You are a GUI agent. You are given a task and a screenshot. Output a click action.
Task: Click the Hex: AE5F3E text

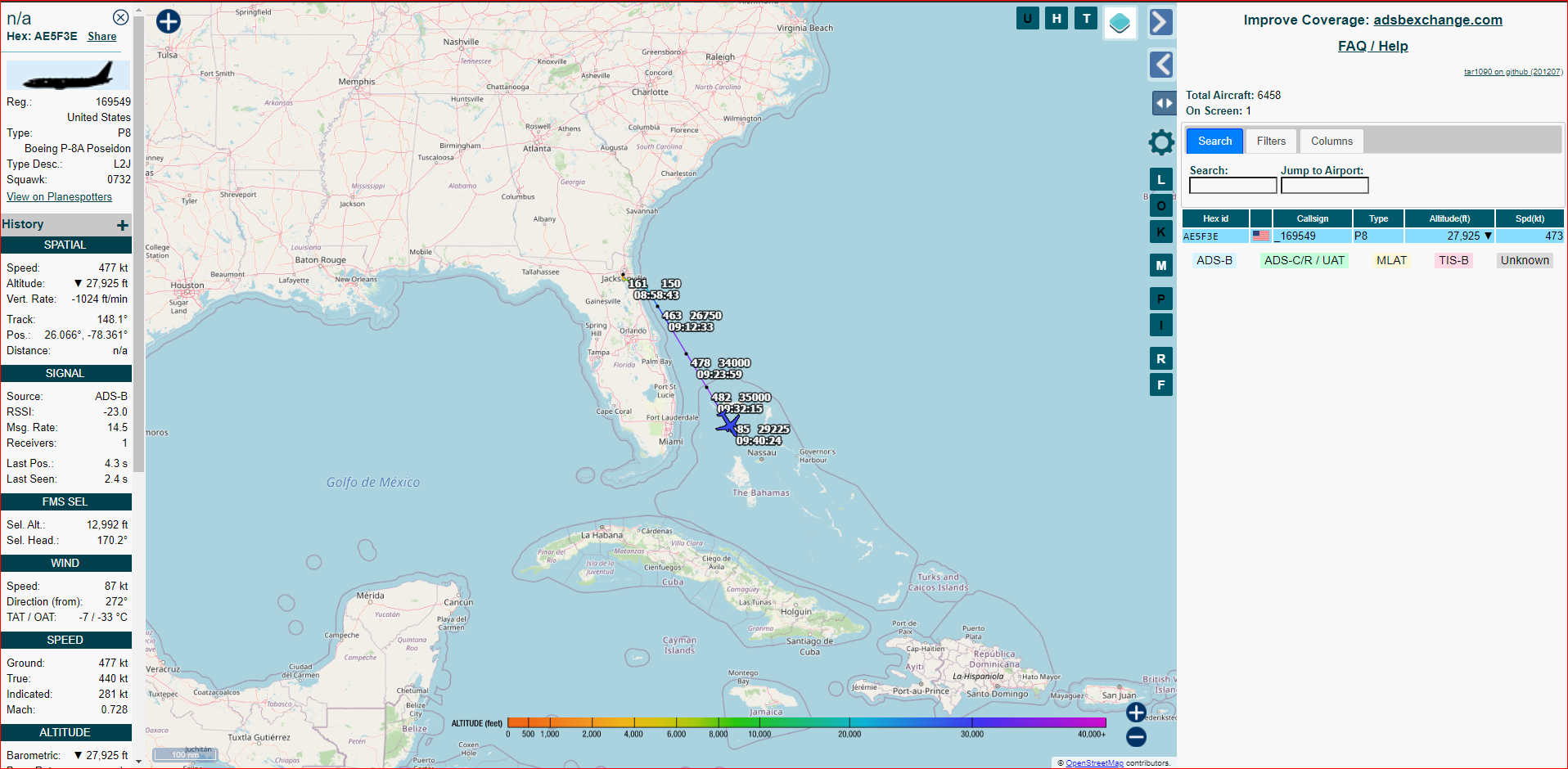[42, 36]
